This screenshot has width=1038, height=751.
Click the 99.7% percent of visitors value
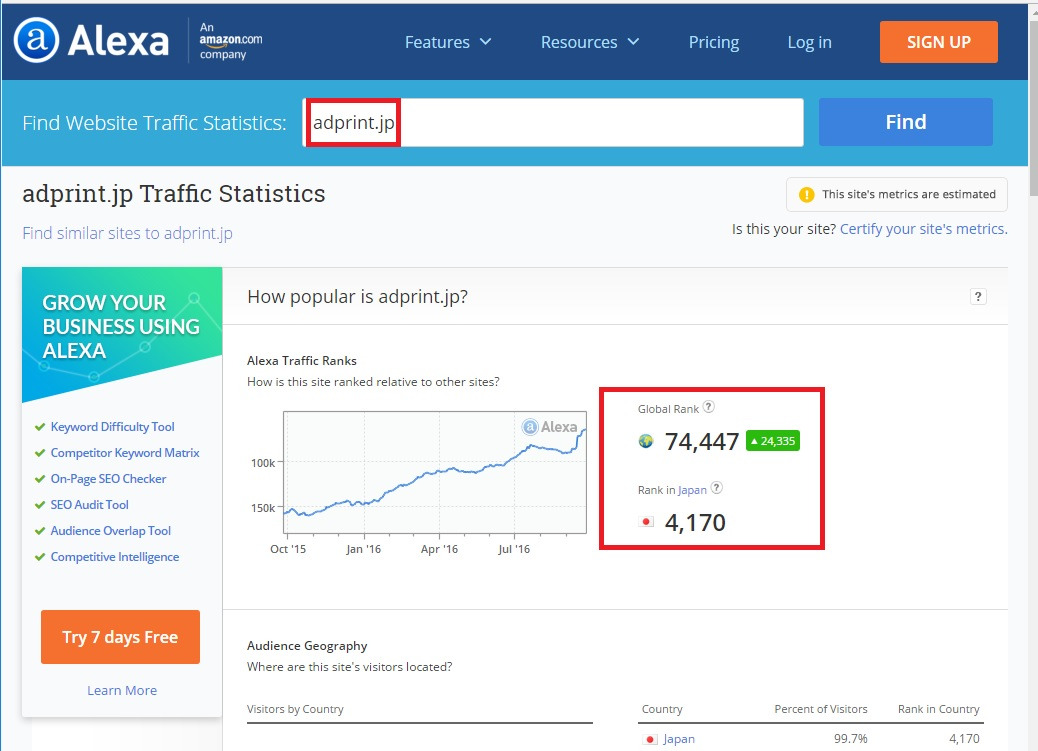tap(851, 739)
